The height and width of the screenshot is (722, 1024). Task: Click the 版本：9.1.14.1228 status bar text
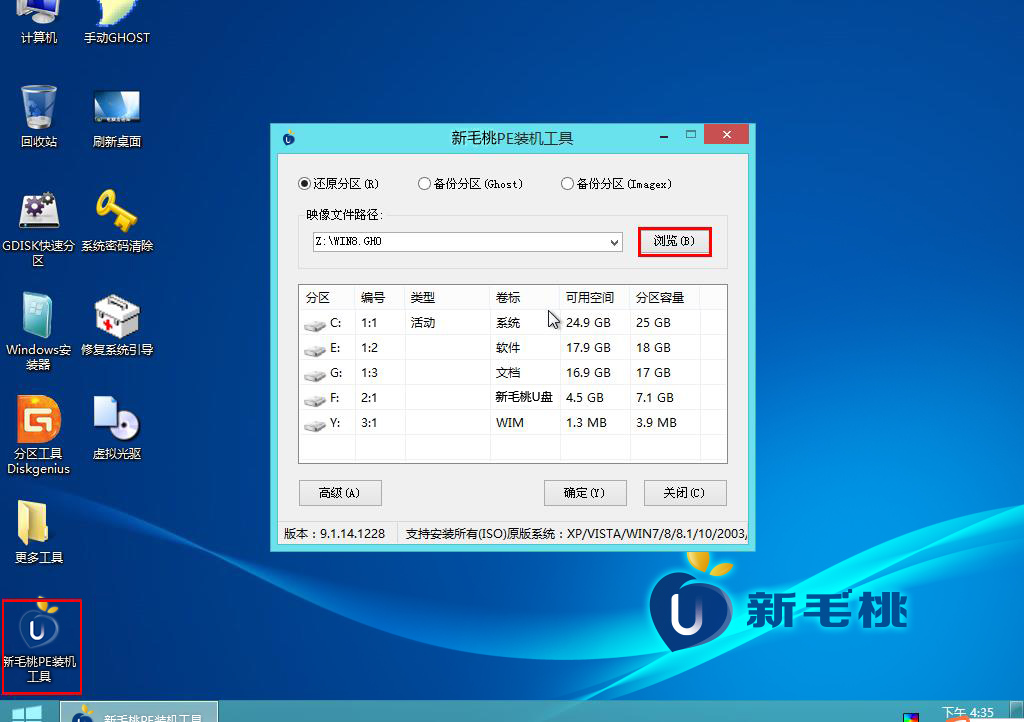[x=334, y=534]
